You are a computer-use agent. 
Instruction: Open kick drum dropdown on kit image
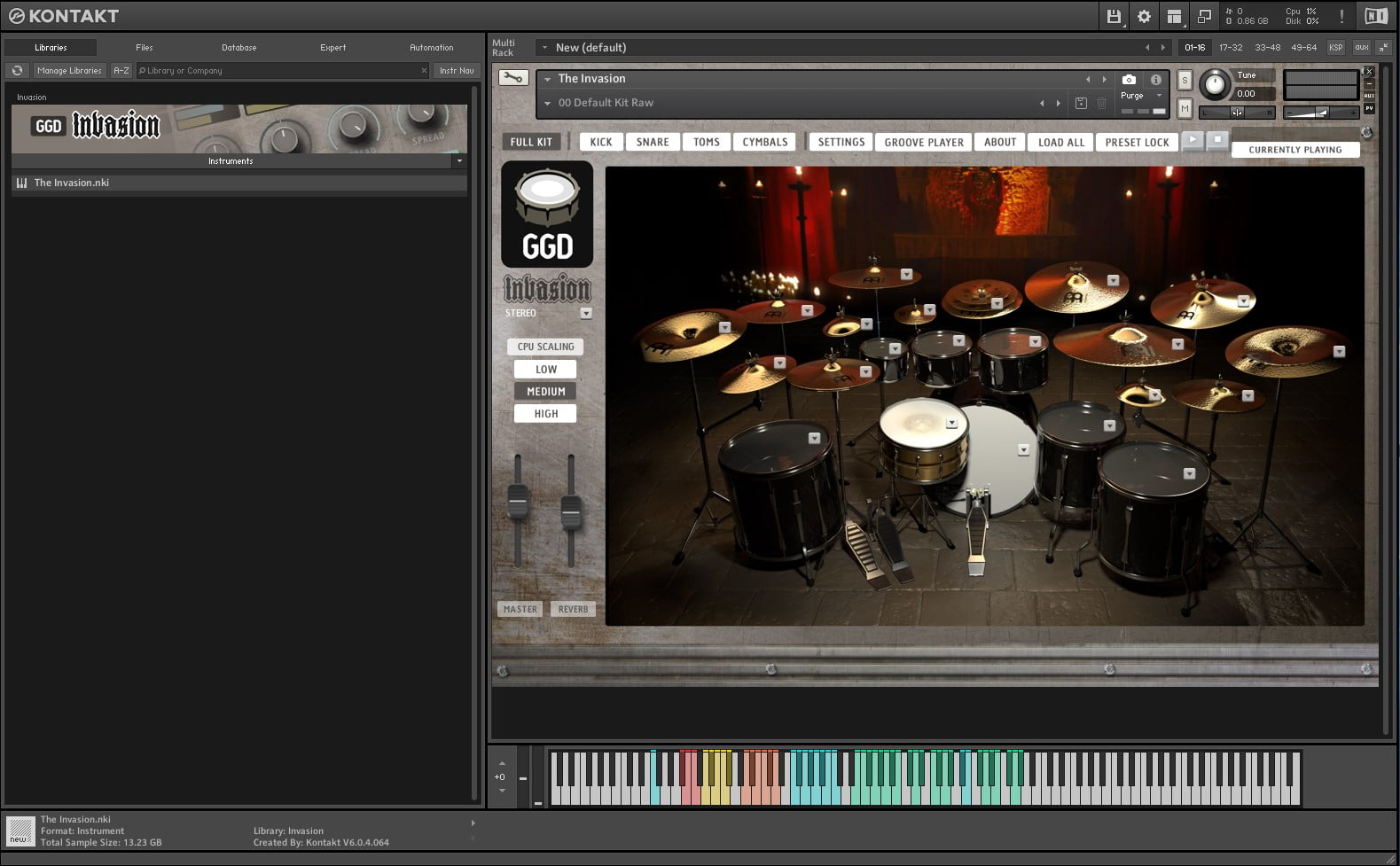[1023, 449]
